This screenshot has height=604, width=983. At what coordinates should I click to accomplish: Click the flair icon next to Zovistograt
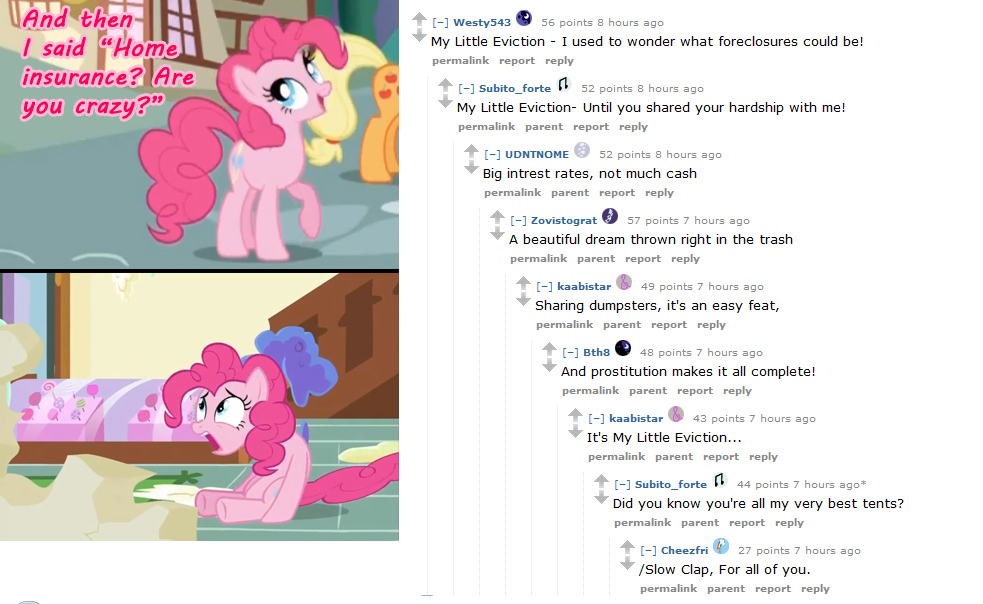(610, 216)
